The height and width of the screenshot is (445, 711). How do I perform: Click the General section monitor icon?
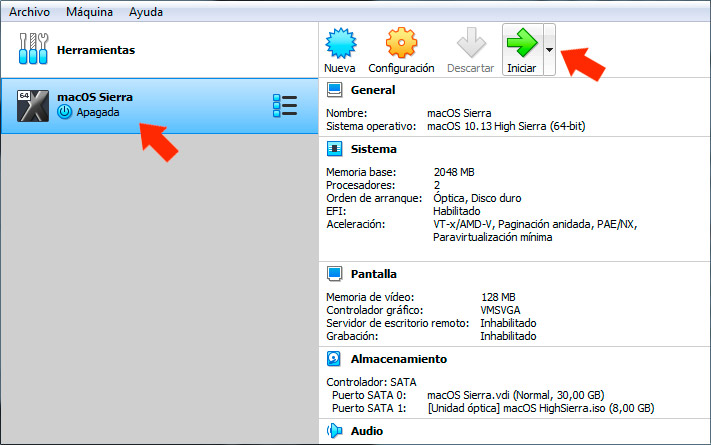(x=335, y=90)
